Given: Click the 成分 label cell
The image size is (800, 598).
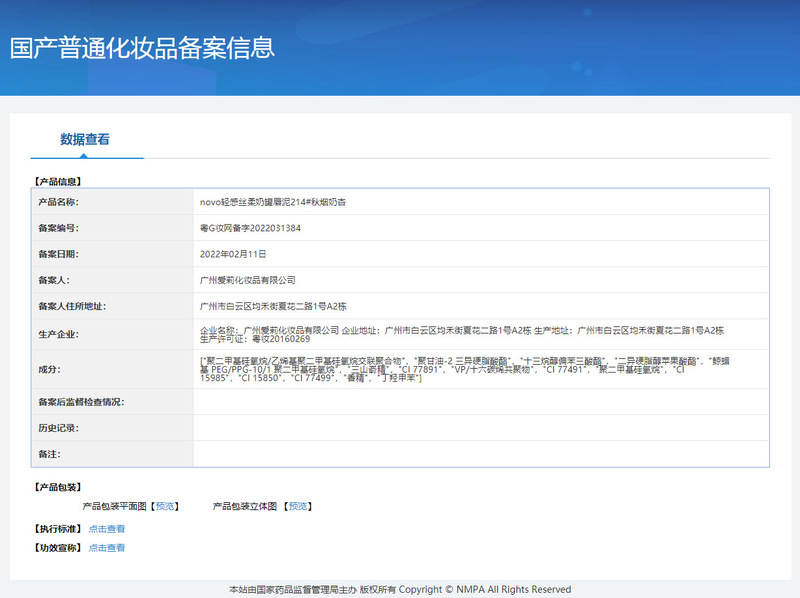Looking at the screenshot, I should (112, 369).
